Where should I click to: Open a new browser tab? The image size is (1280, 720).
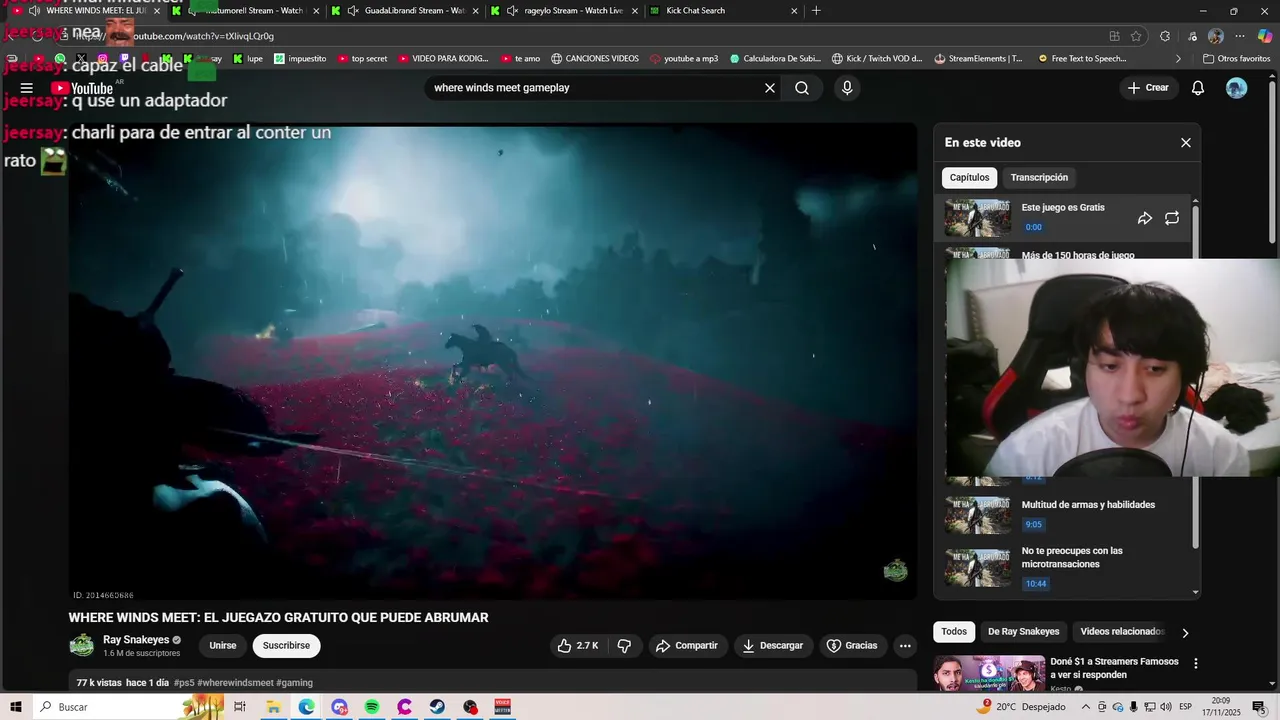point(816,11)
